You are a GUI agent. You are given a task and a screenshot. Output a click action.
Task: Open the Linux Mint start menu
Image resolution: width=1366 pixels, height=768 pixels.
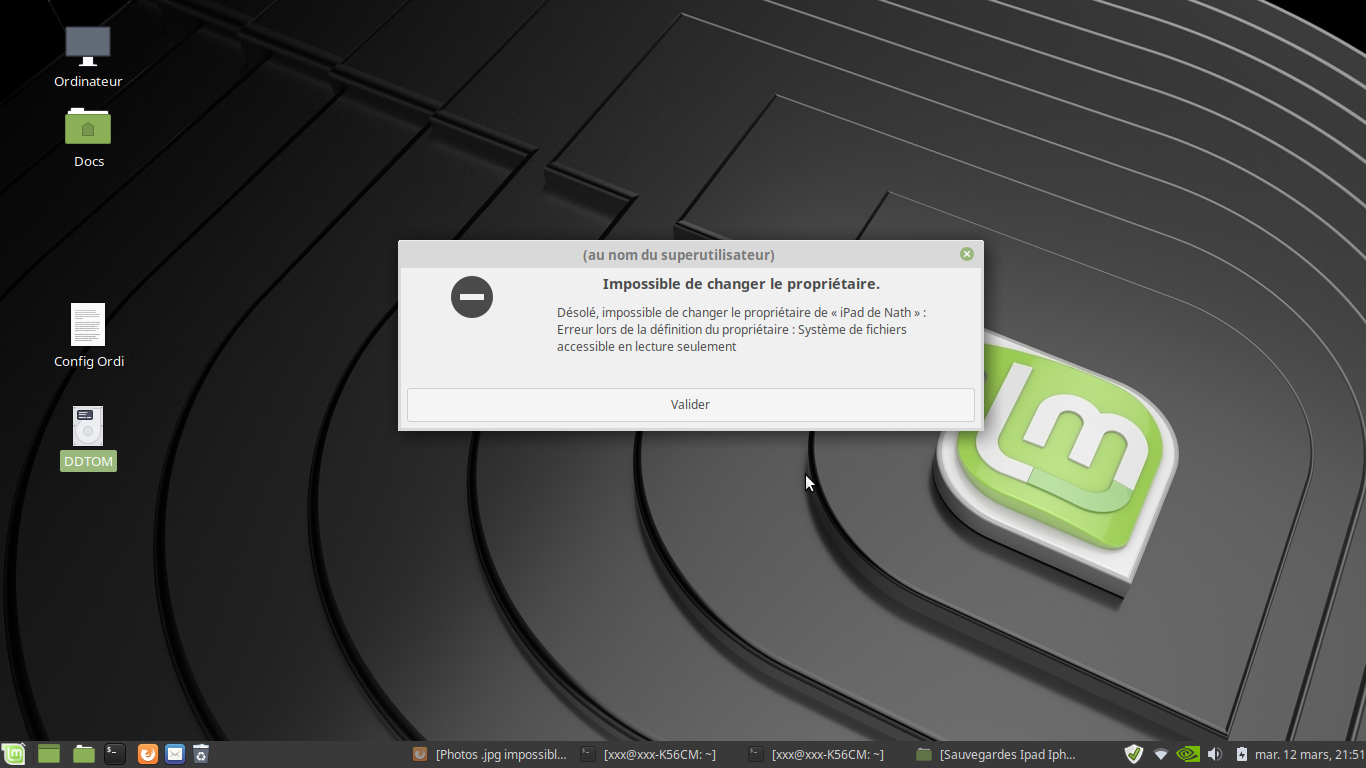click(x=14, y=754)
